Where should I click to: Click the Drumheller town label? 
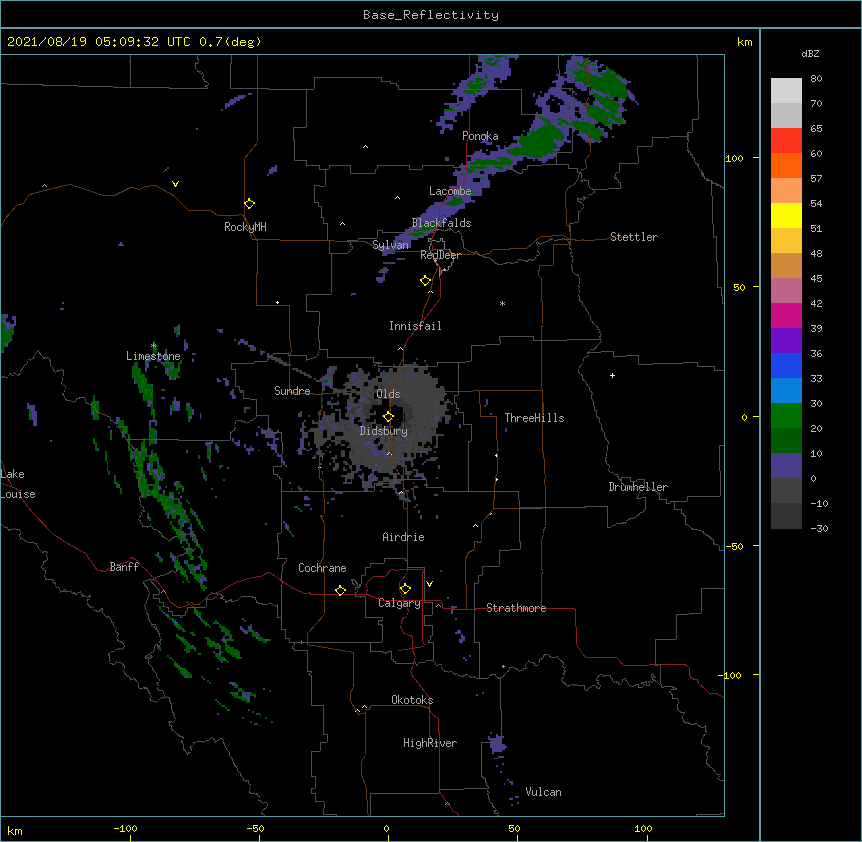pos(638,487)
